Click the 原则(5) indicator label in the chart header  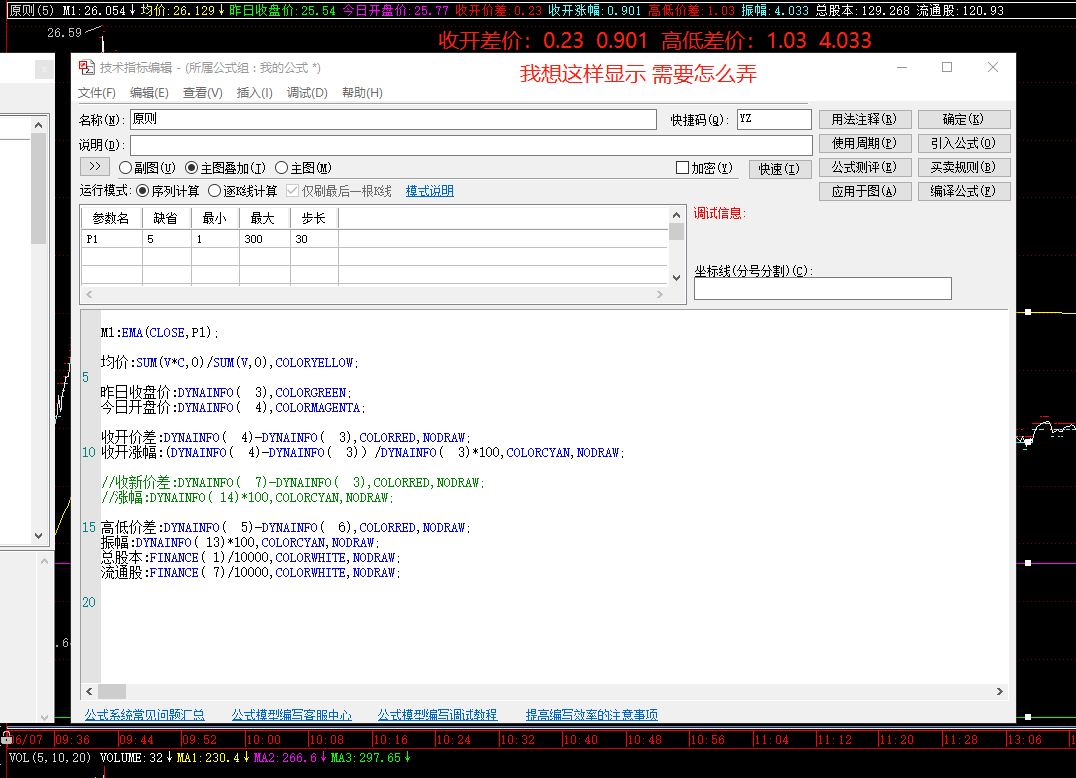tap(31, 10)
